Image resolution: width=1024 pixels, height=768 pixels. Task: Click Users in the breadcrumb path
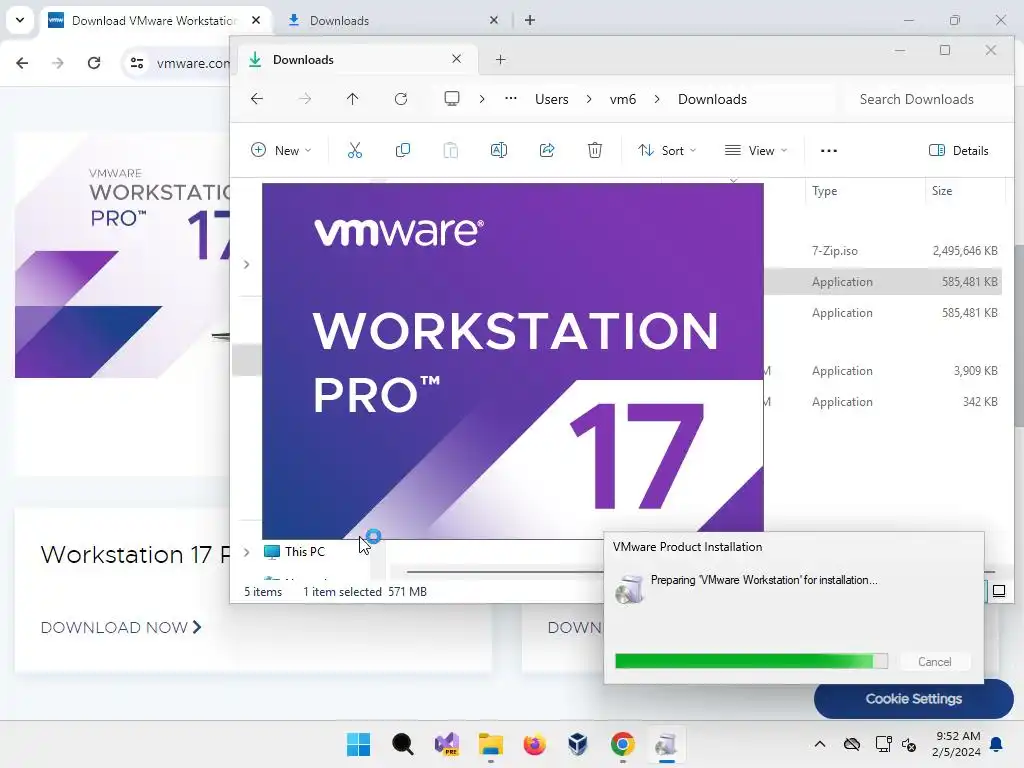(x=552, y=99)
